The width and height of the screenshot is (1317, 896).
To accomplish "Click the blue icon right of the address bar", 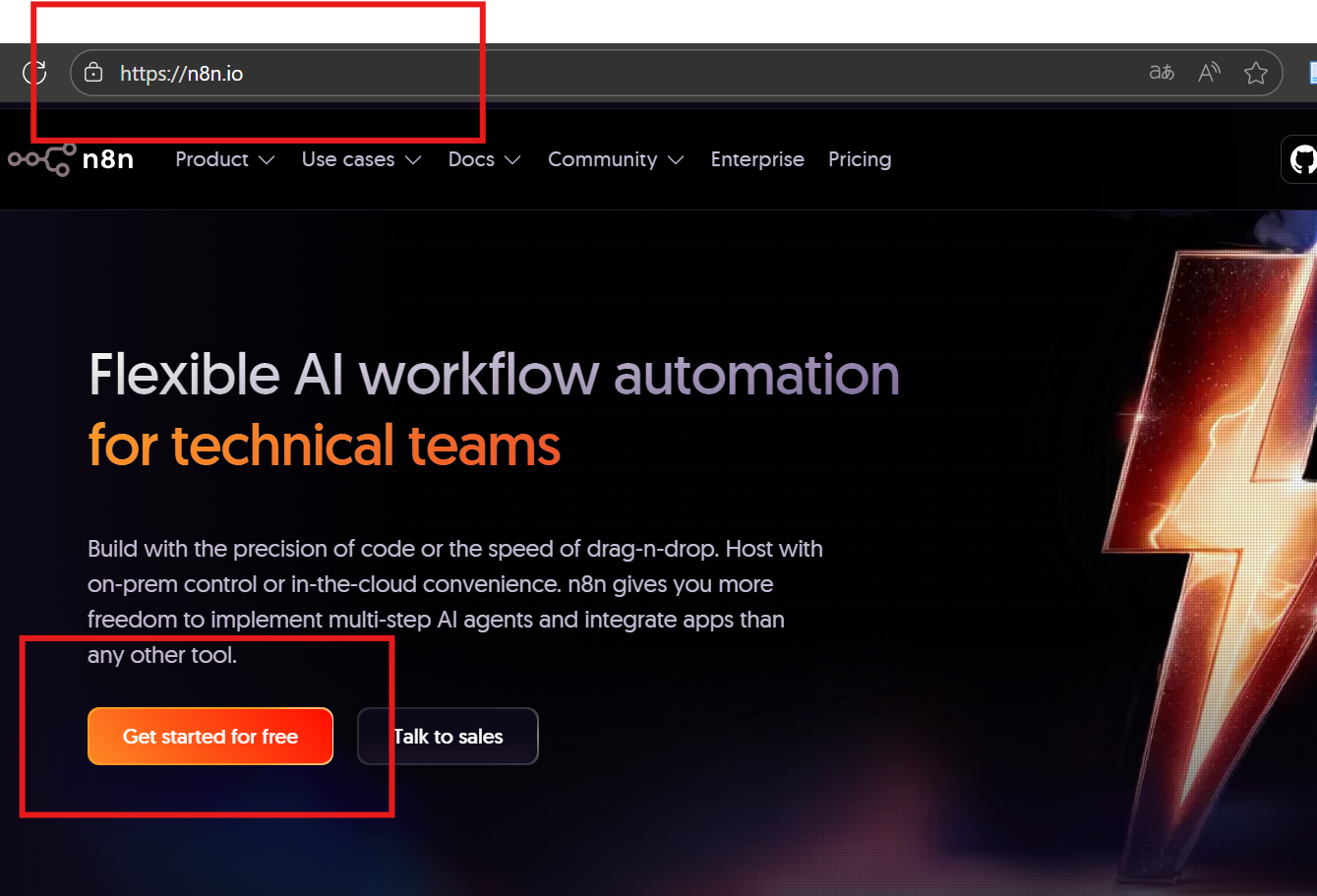I will 1312,73.
